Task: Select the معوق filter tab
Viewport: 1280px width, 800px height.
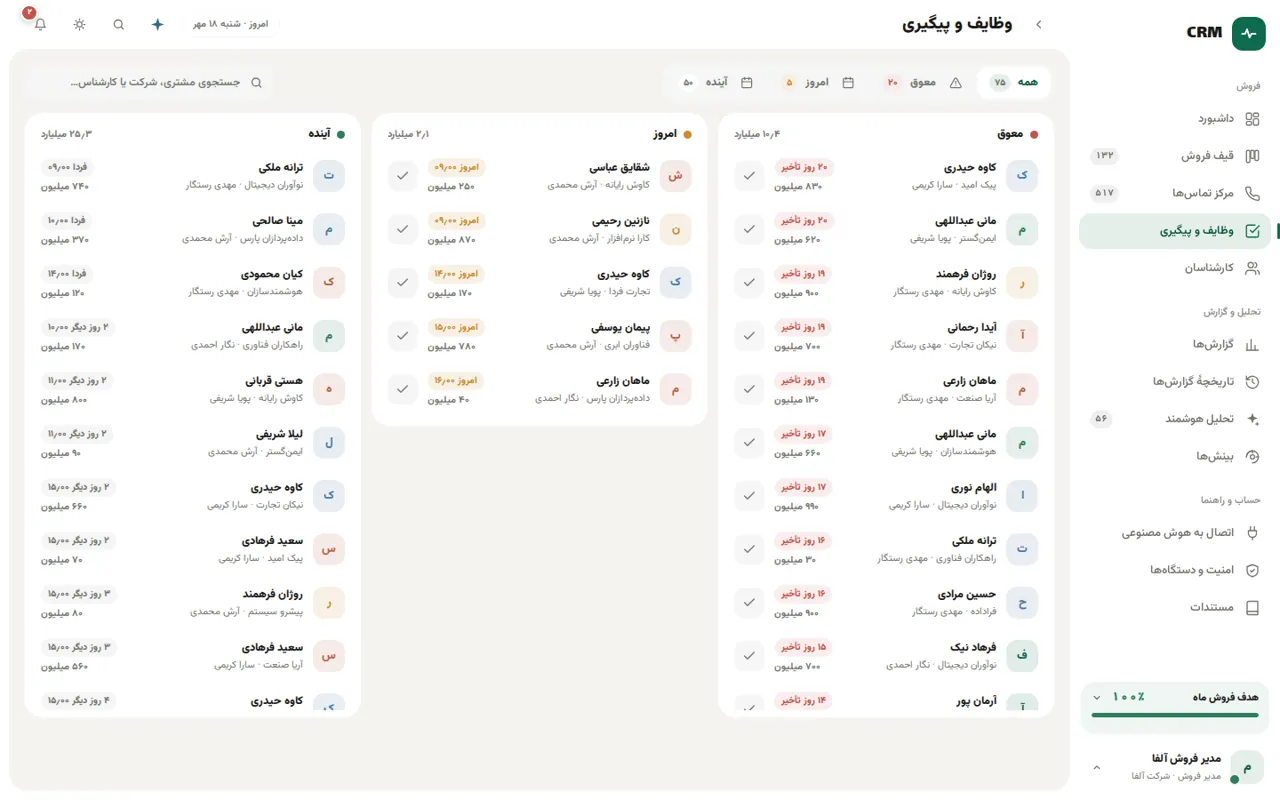Action: pos(923,82)
